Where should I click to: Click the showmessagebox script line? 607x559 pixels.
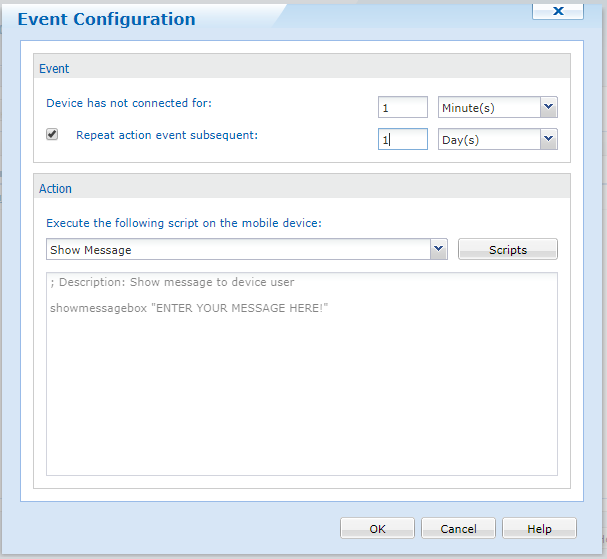pyautogui.click(x=189, y=307)
